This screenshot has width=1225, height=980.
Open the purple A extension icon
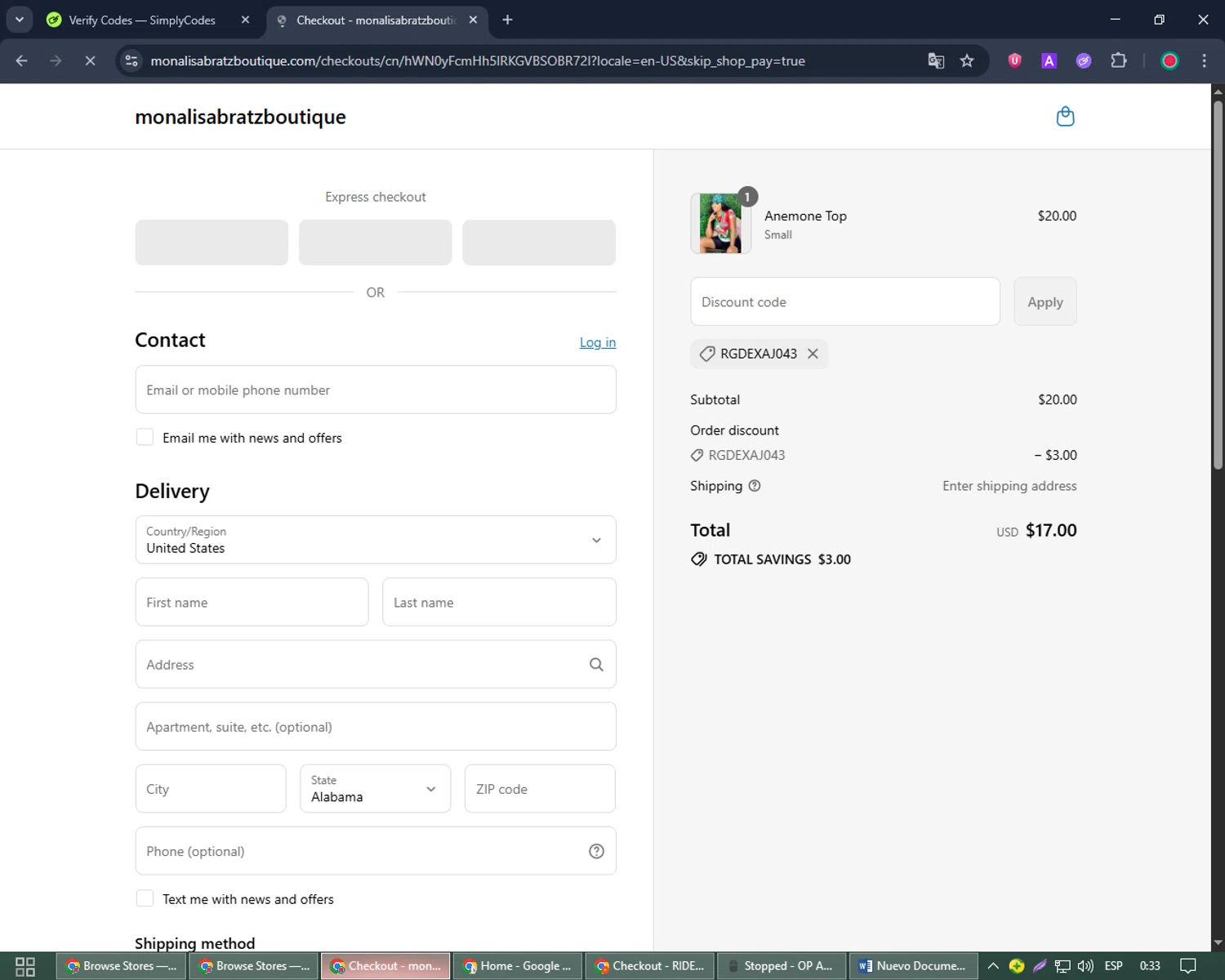tap(1049, 60)
